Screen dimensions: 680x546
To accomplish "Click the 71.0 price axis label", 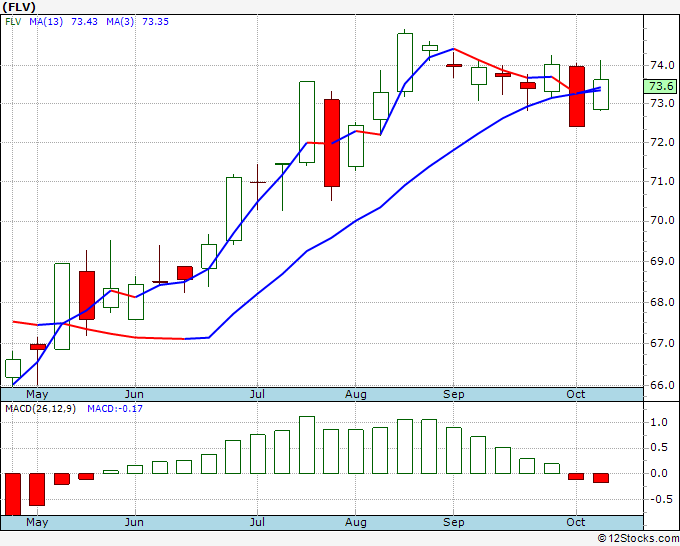I will click(662, 181).
